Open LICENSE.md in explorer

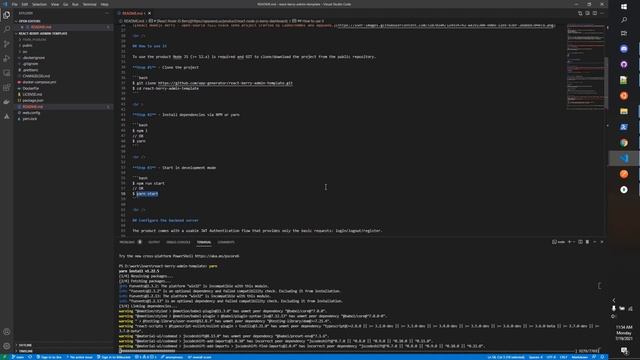pos(32,94)
